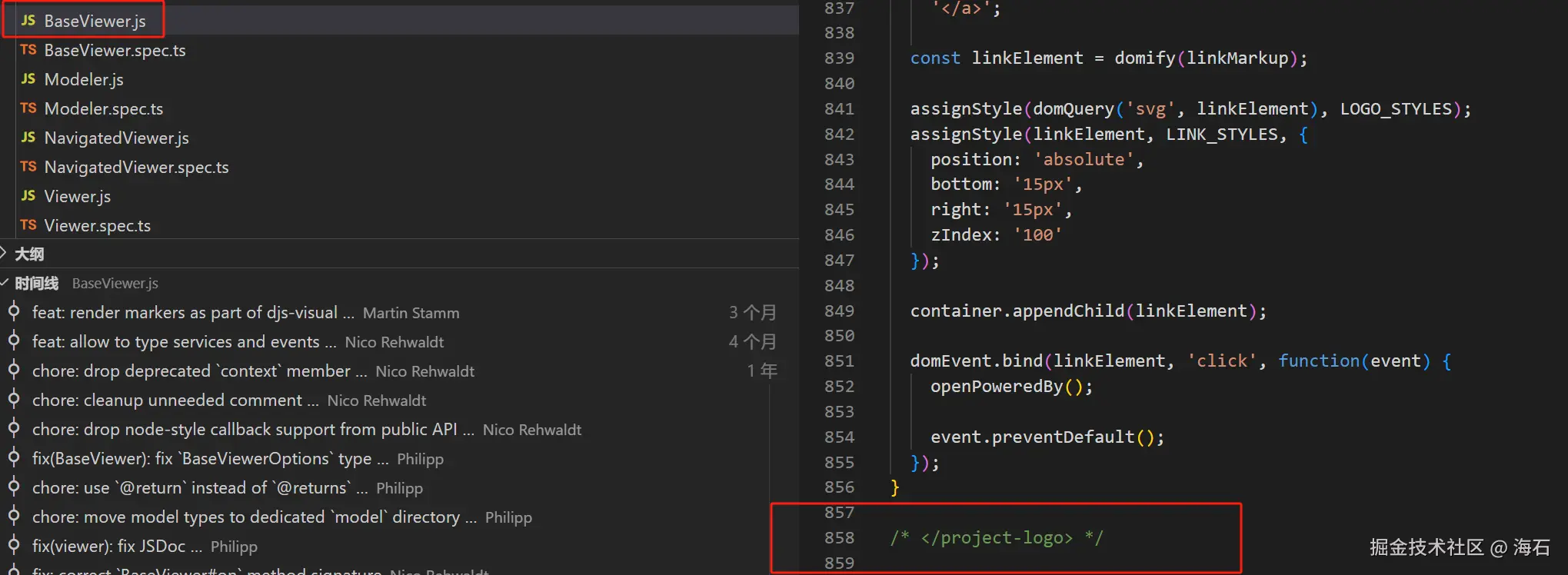
Task: Open BaseViewer.js in the file list
Action: click(x=95, y=21)
